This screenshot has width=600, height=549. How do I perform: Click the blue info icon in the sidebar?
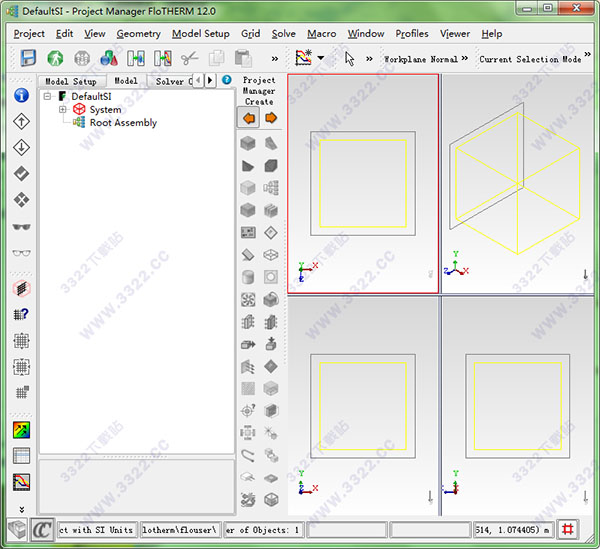[21, 96]
